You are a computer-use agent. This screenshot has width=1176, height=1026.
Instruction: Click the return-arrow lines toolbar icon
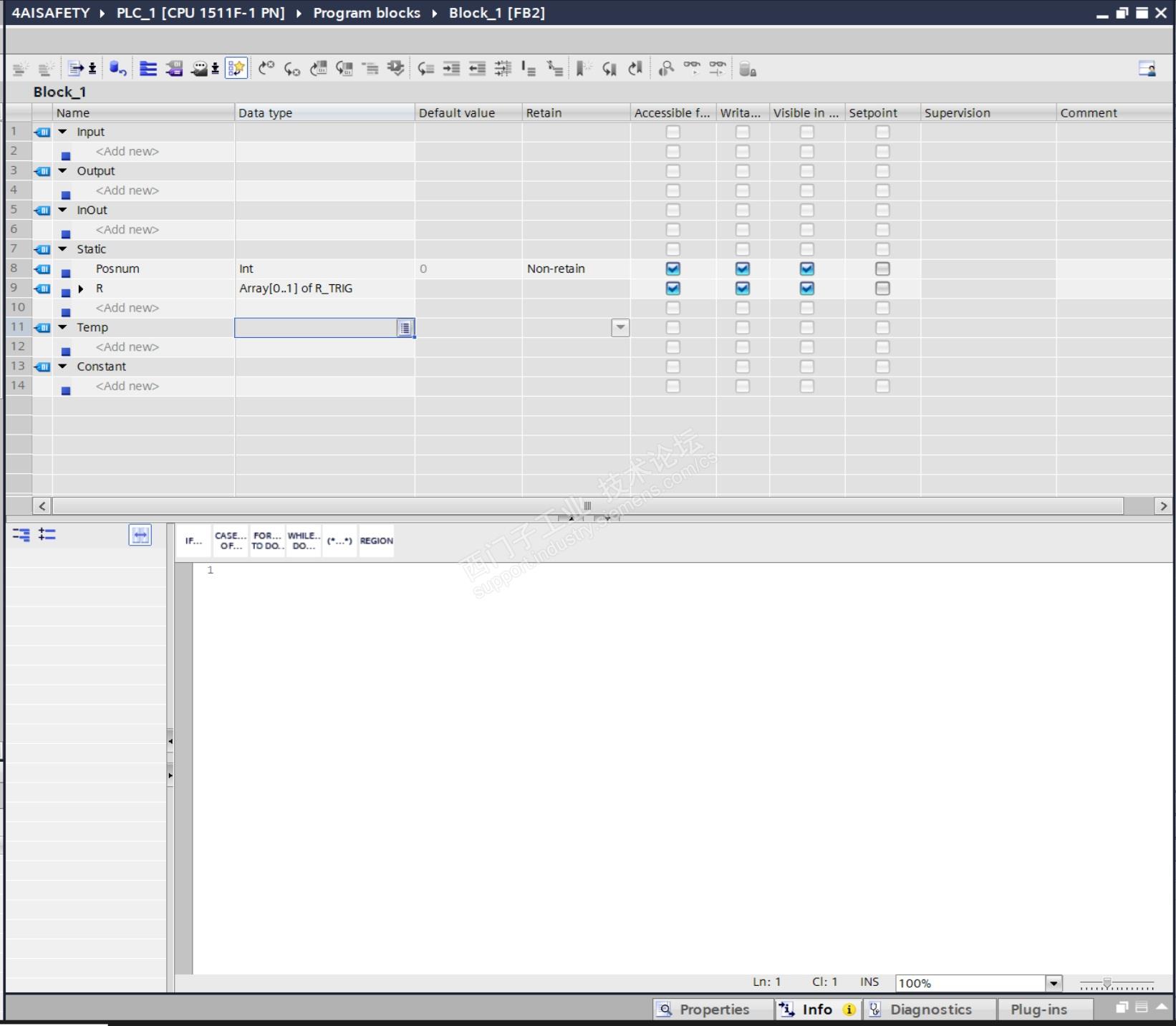click(x=426, y=69)
